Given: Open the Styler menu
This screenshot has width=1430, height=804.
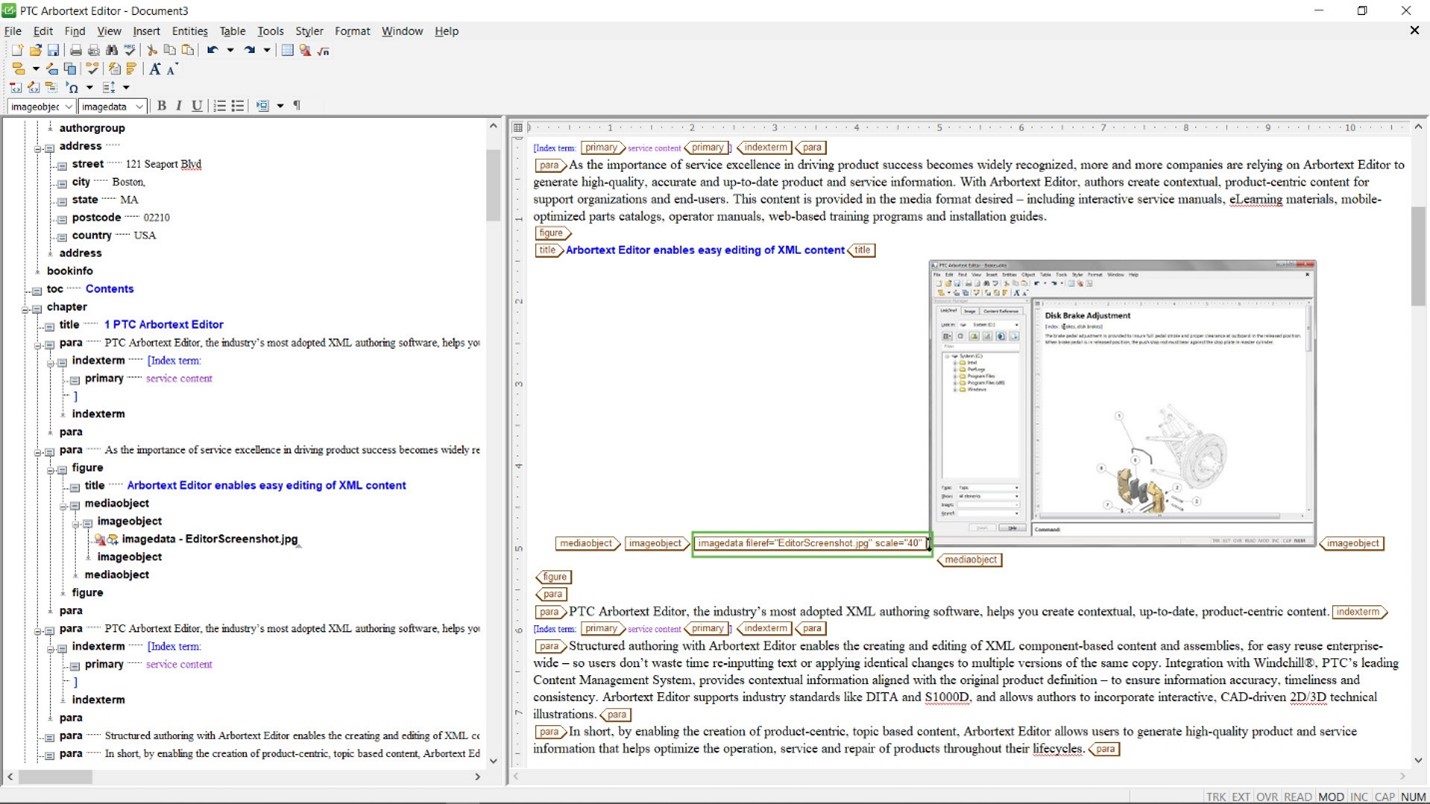Looking at the screenshot, I should pos(309,31).
